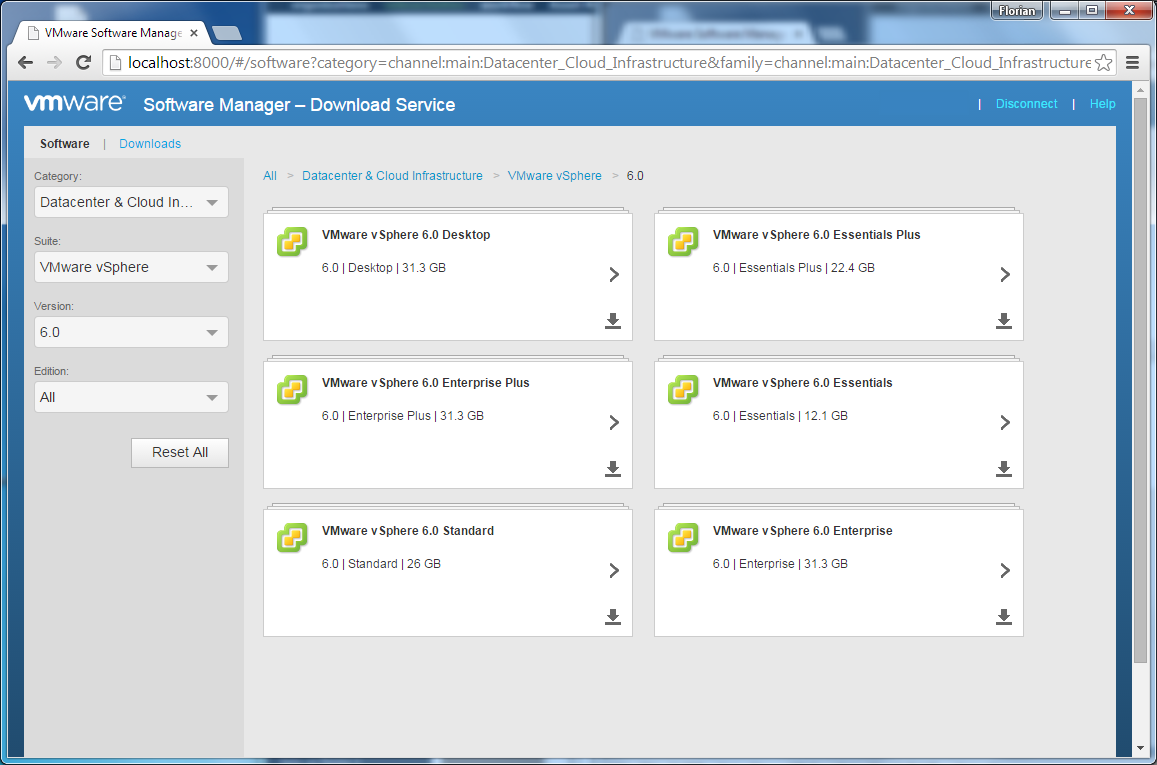Image resolution: width=1157 pixels, height=765 pixels.
Task: Click the vSphere 6.0 Essentials product icon
Action: tap(683, 390)
